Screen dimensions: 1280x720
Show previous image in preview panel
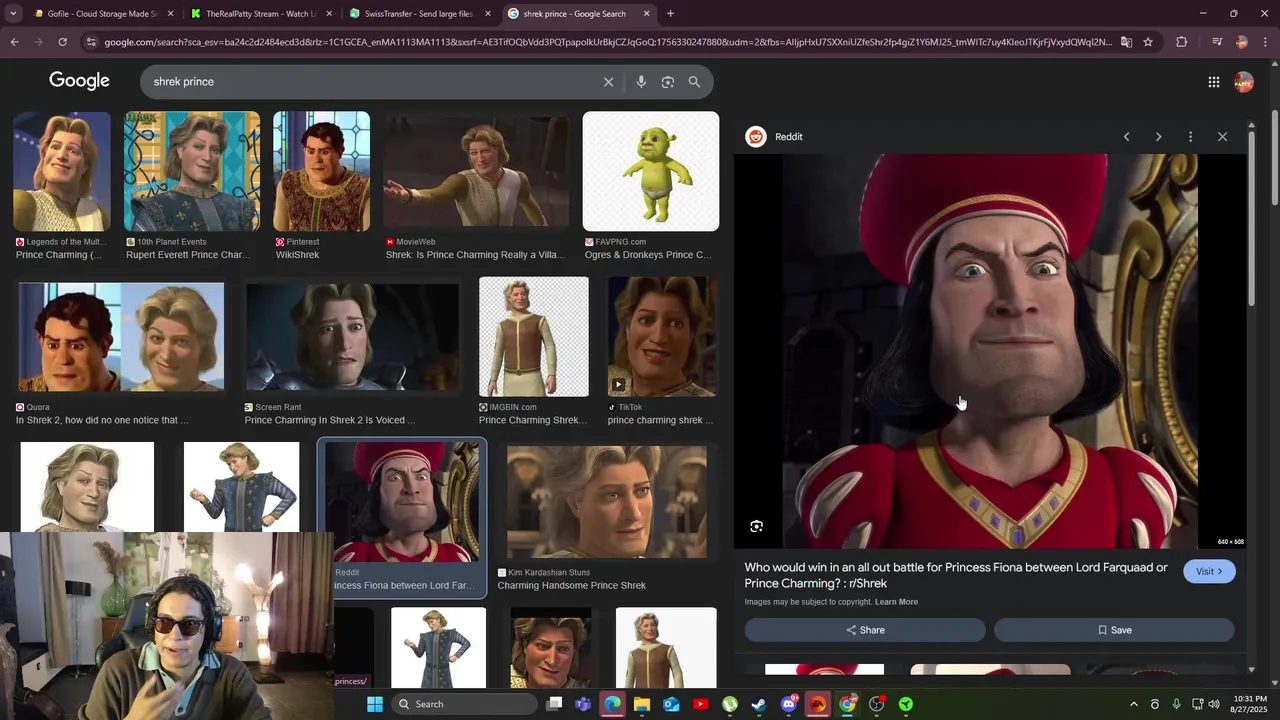pyautogui.click(x=1126, y=137)
